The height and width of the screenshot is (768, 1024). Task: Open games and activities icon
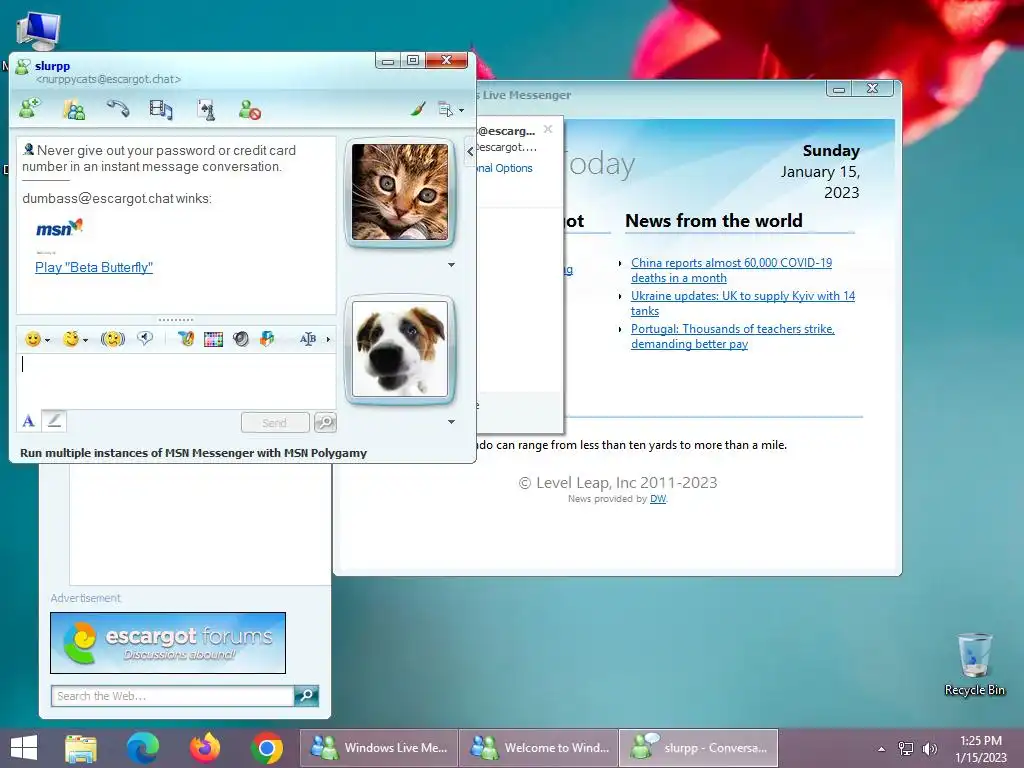(206, 109)
